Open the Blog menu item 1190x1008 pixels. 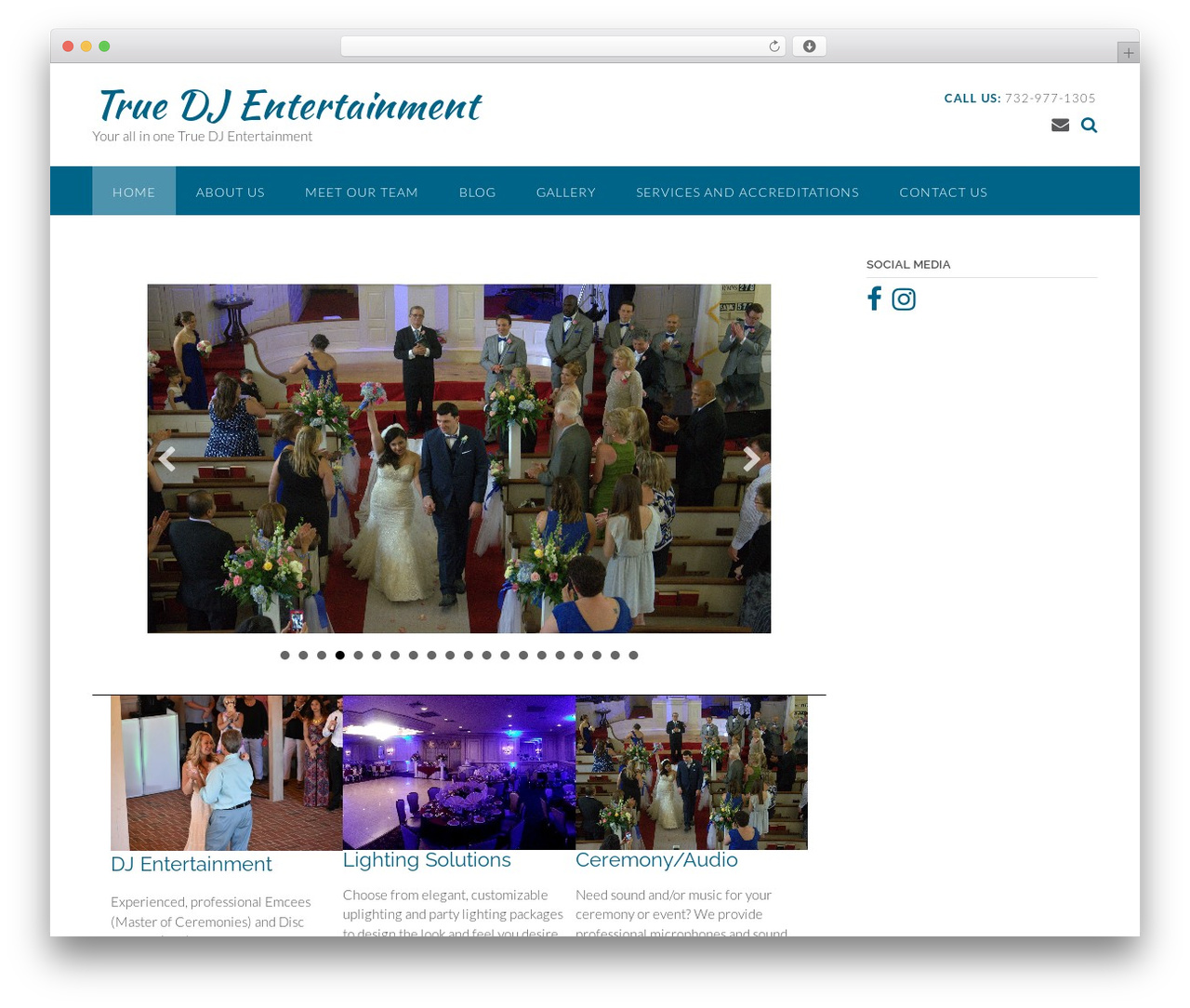click(x=478, y=192)
